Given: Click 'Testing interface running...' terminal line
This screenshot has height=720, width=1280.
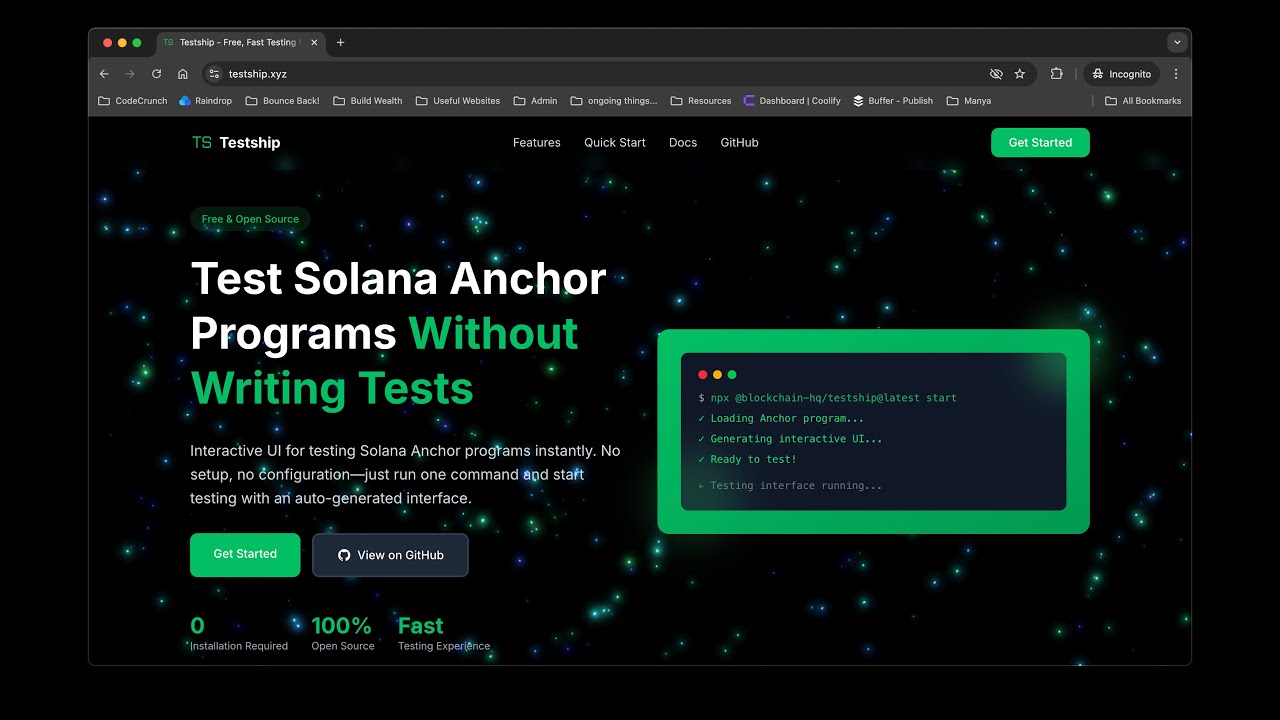Looking at the screenshot, I should (x=790, y=486).
